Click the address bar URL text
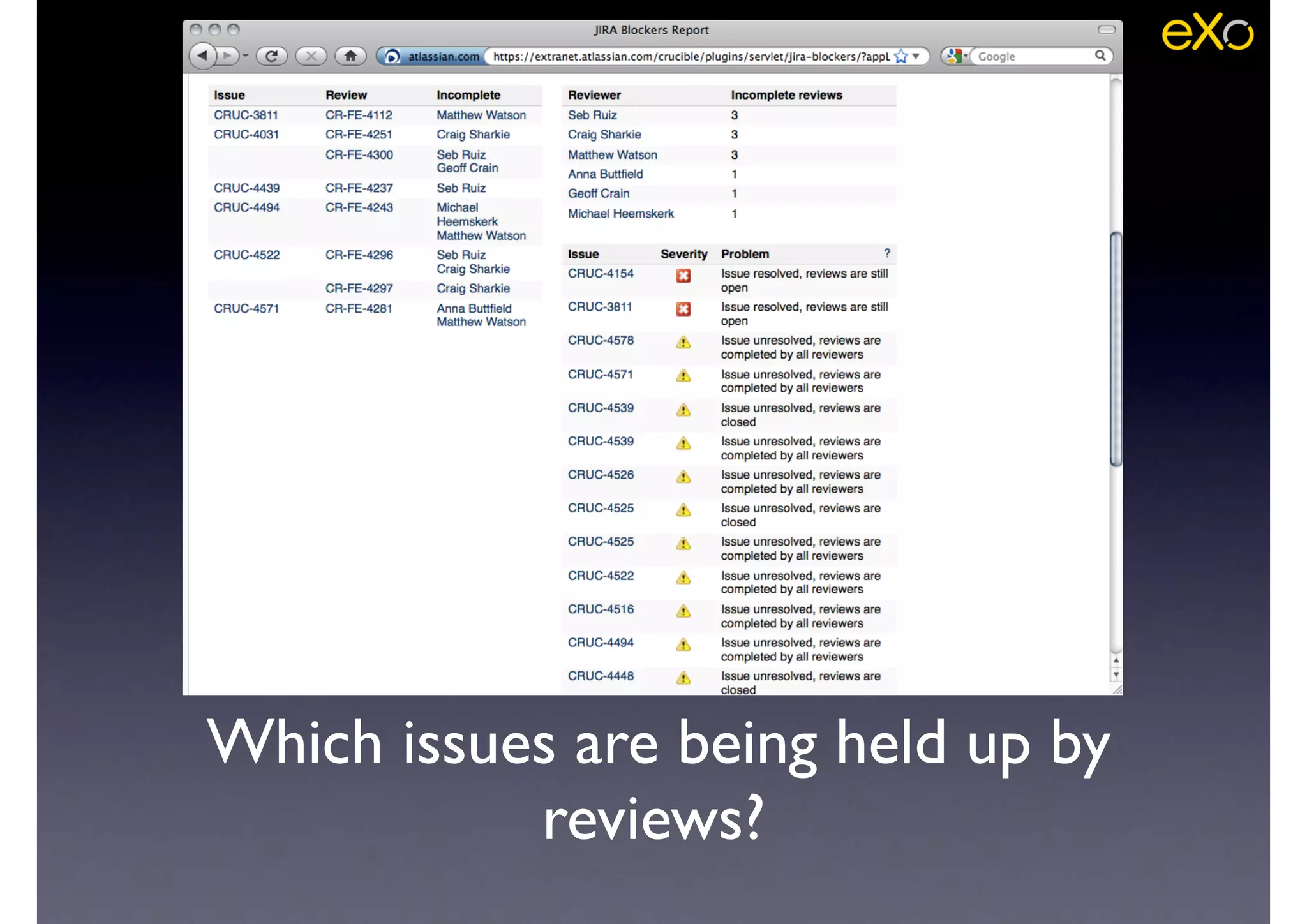The height and width of the screenshot is (924, 1307). click(x=691, y=56)
